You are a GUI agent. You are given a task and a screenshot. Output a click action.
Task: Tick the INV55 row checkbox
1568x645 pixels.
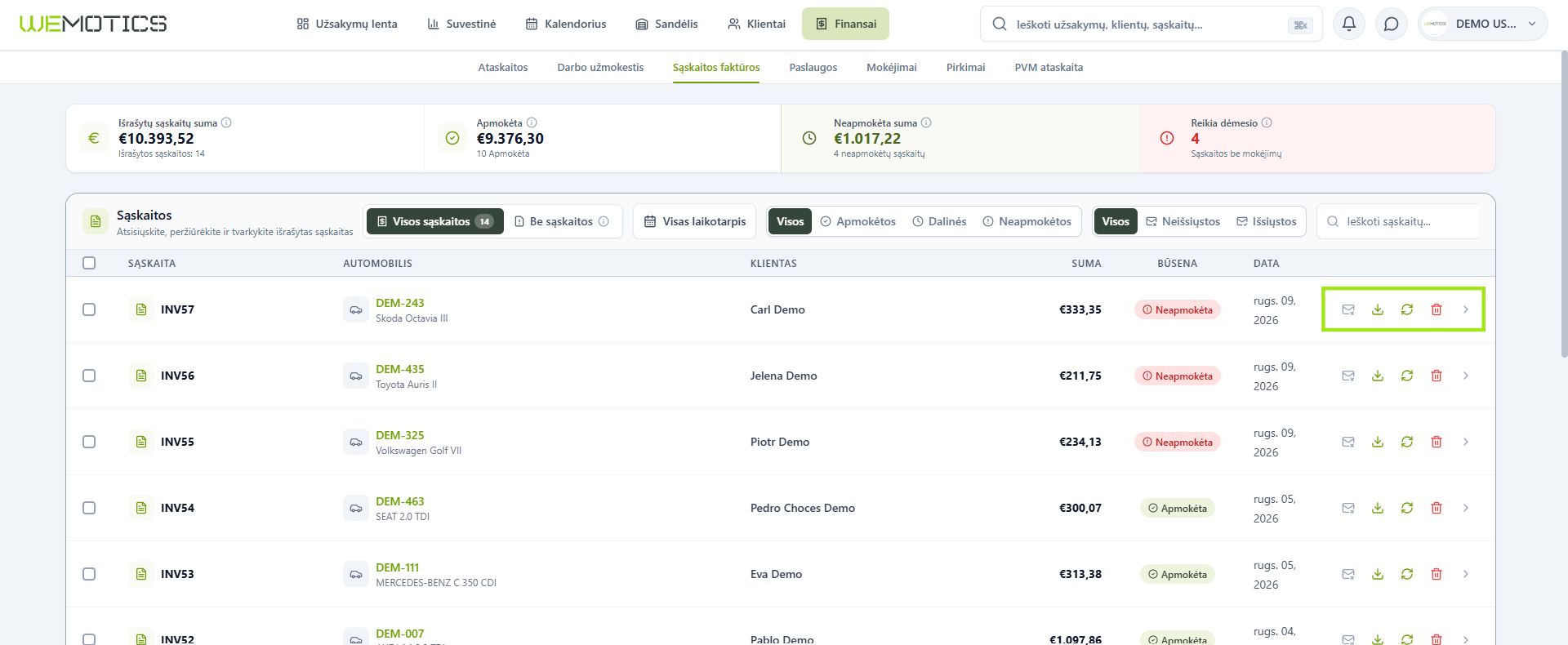pos(89,442)
